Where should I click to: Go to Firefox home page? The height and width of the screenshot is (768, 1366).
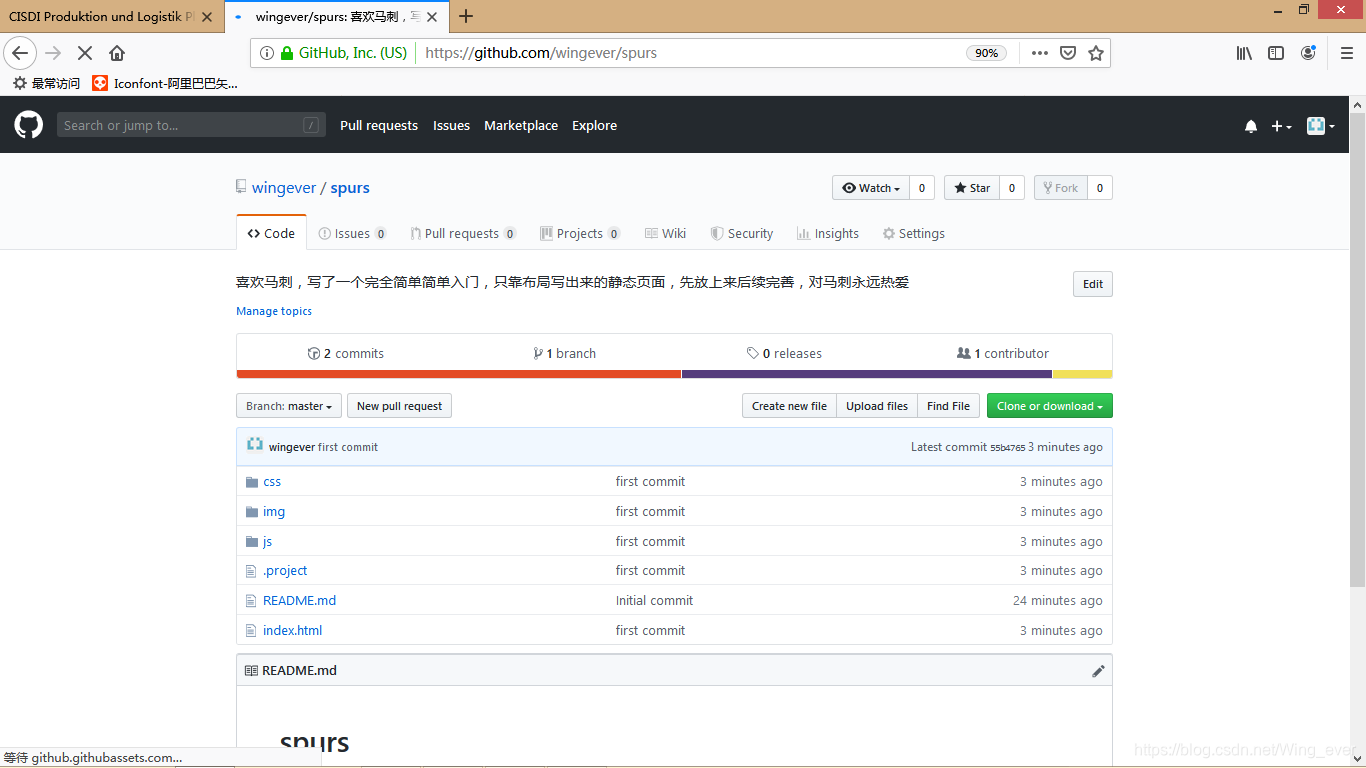(117, 53)
